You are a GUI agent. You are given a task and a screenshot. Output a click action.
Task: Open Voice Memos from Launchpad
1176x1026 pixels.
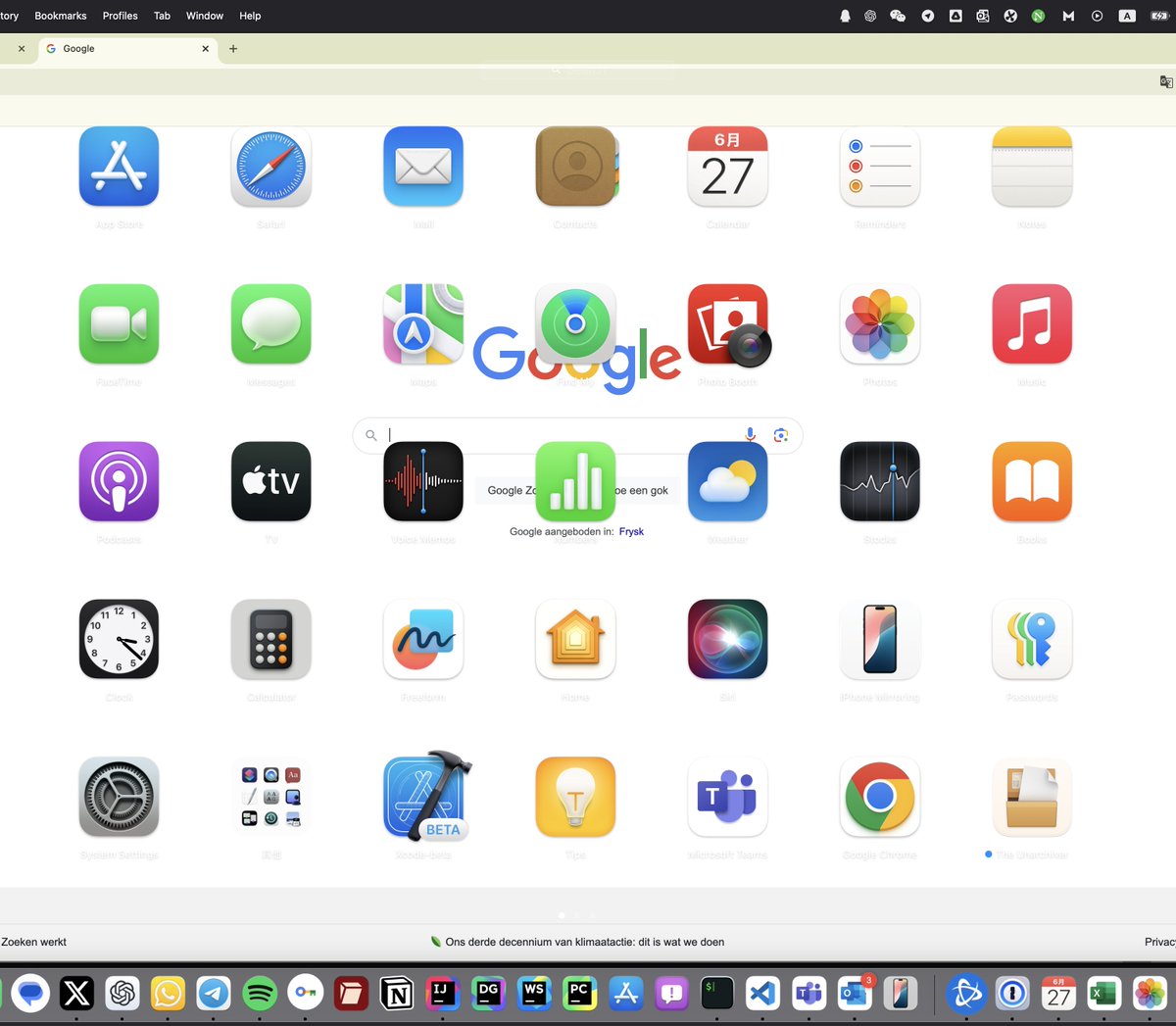423,481
